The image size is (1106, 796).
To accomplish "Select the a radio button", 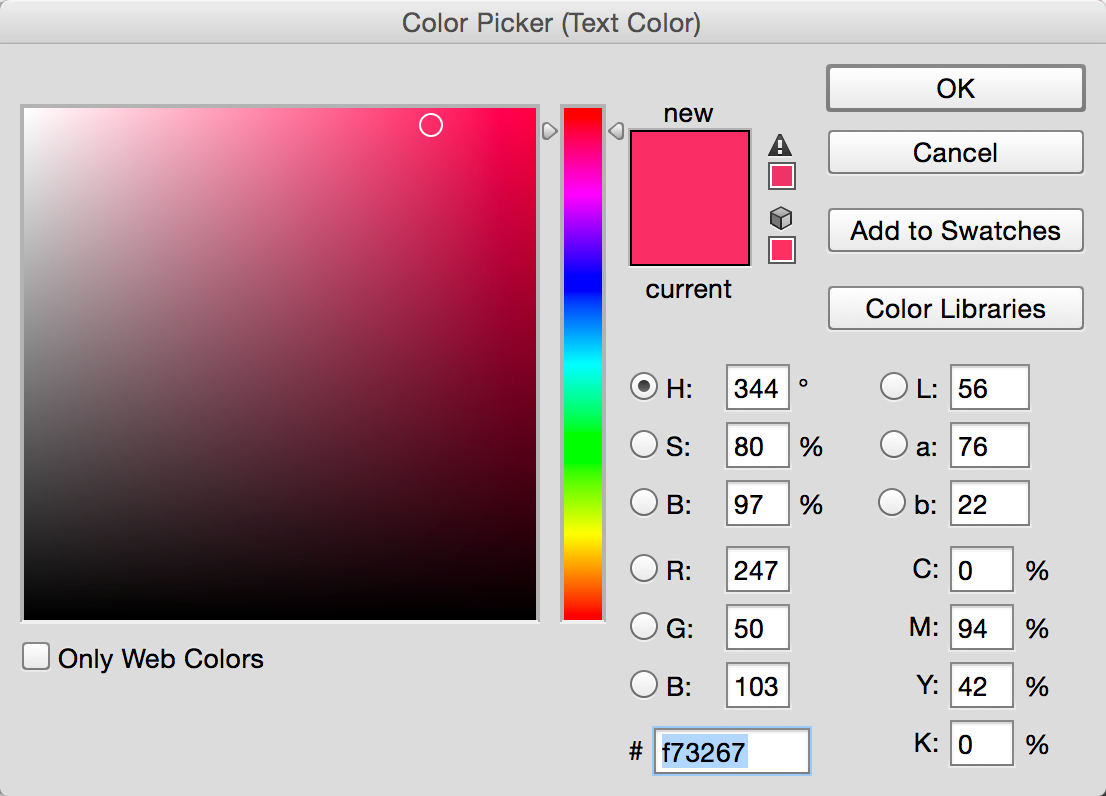I will coord(893,444).
